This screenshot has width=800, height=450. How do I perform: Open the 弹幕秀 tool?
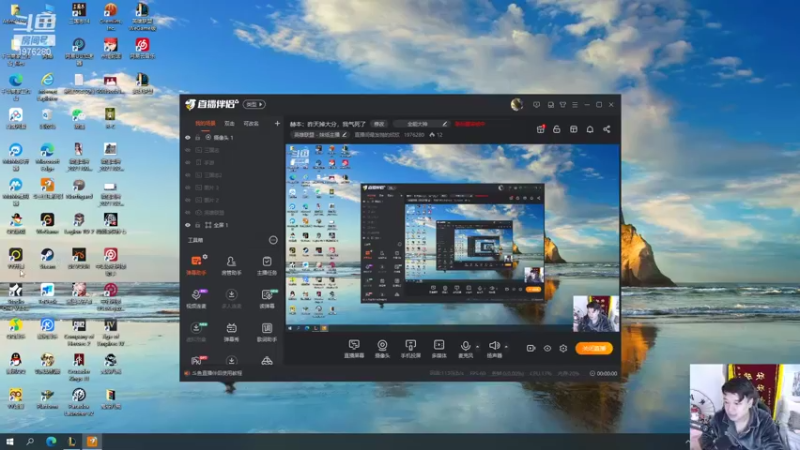click(231, 332)
